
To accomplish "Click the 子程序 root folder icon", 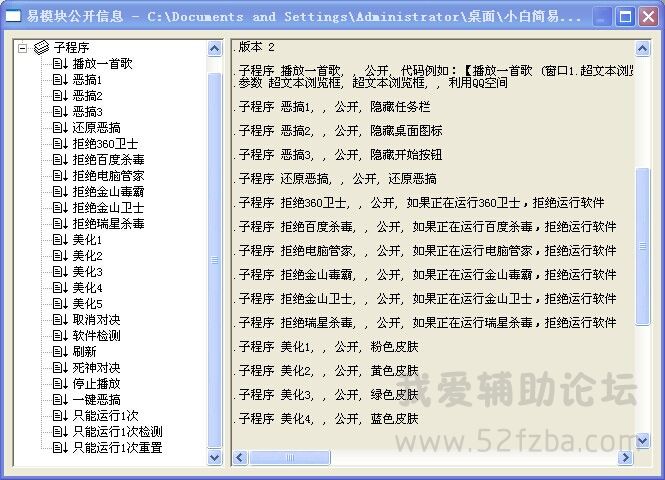I will click(x=41, y=47).
